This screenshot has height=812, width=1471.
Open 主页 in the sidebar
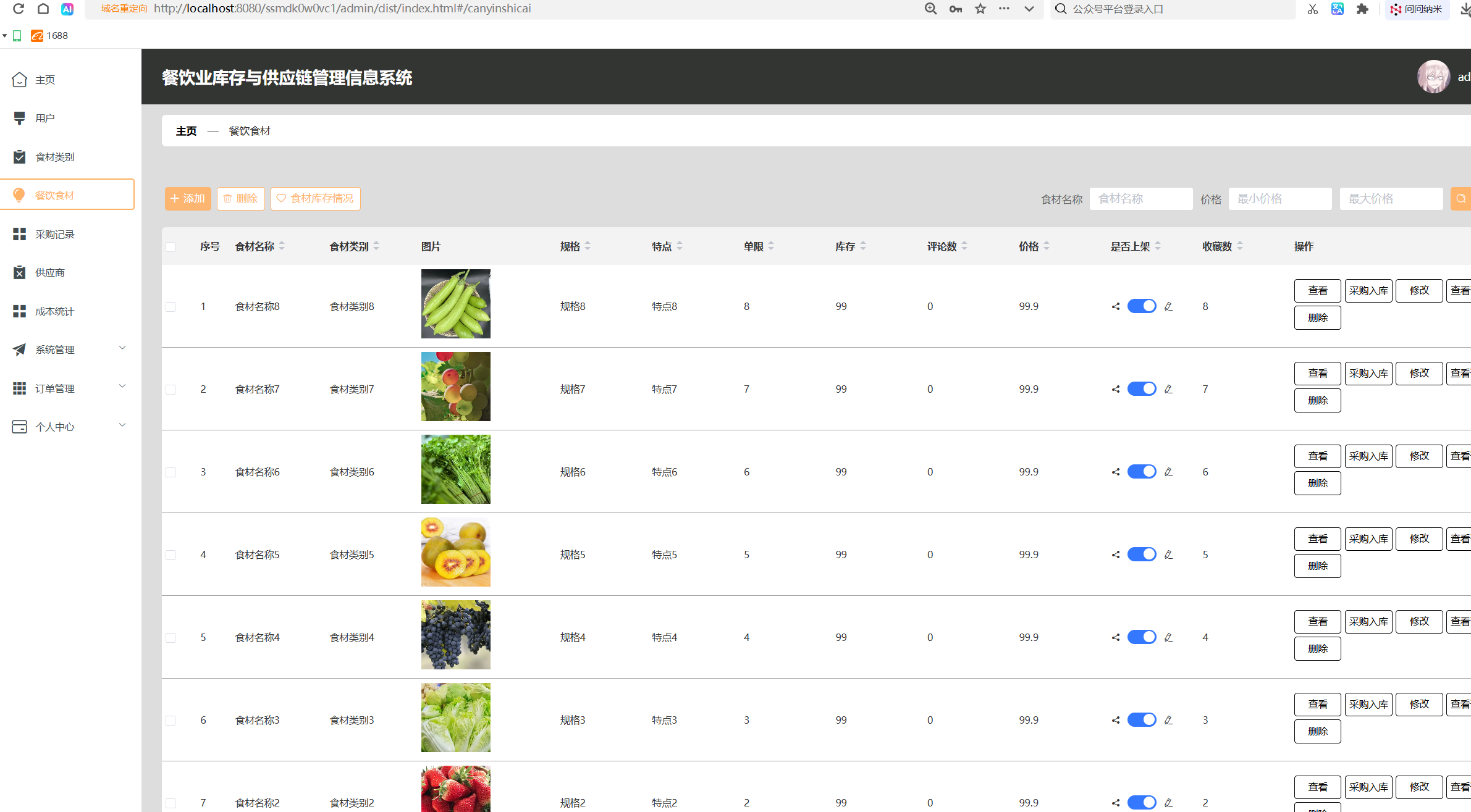[67, 80]
